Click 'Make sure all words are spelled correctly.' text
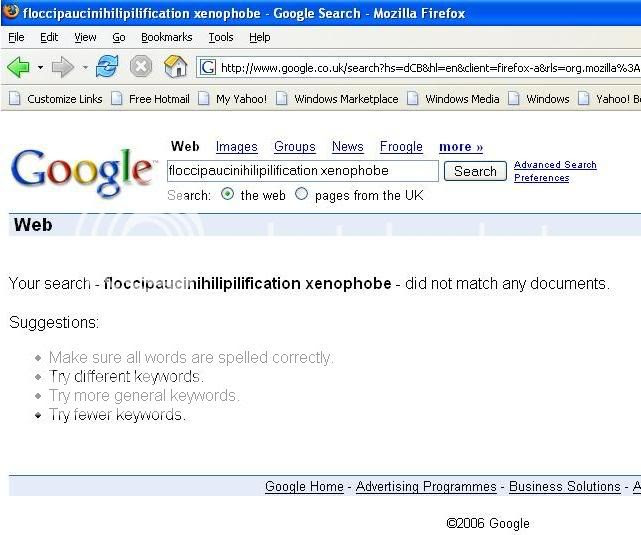 (191, 358)
